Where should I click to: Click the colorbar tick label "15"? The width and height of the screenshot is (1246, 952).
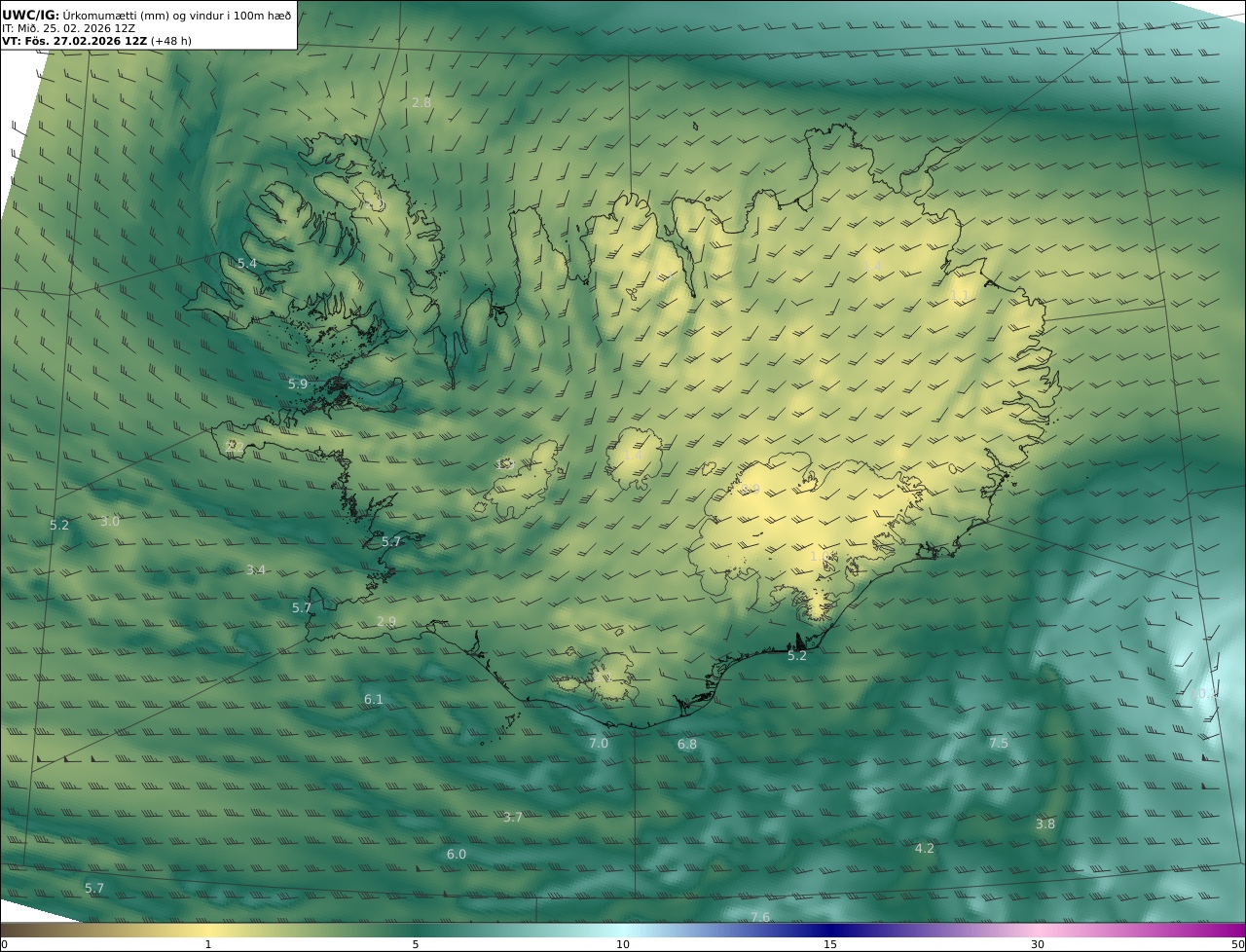click(x=830, y=945)
